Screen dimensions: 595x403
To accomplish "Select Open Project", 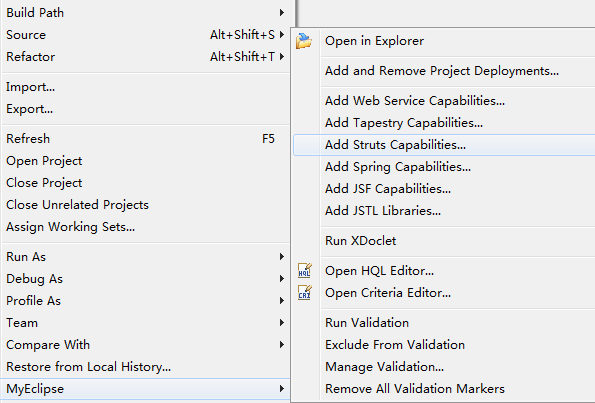I will [x=146, y=161].
